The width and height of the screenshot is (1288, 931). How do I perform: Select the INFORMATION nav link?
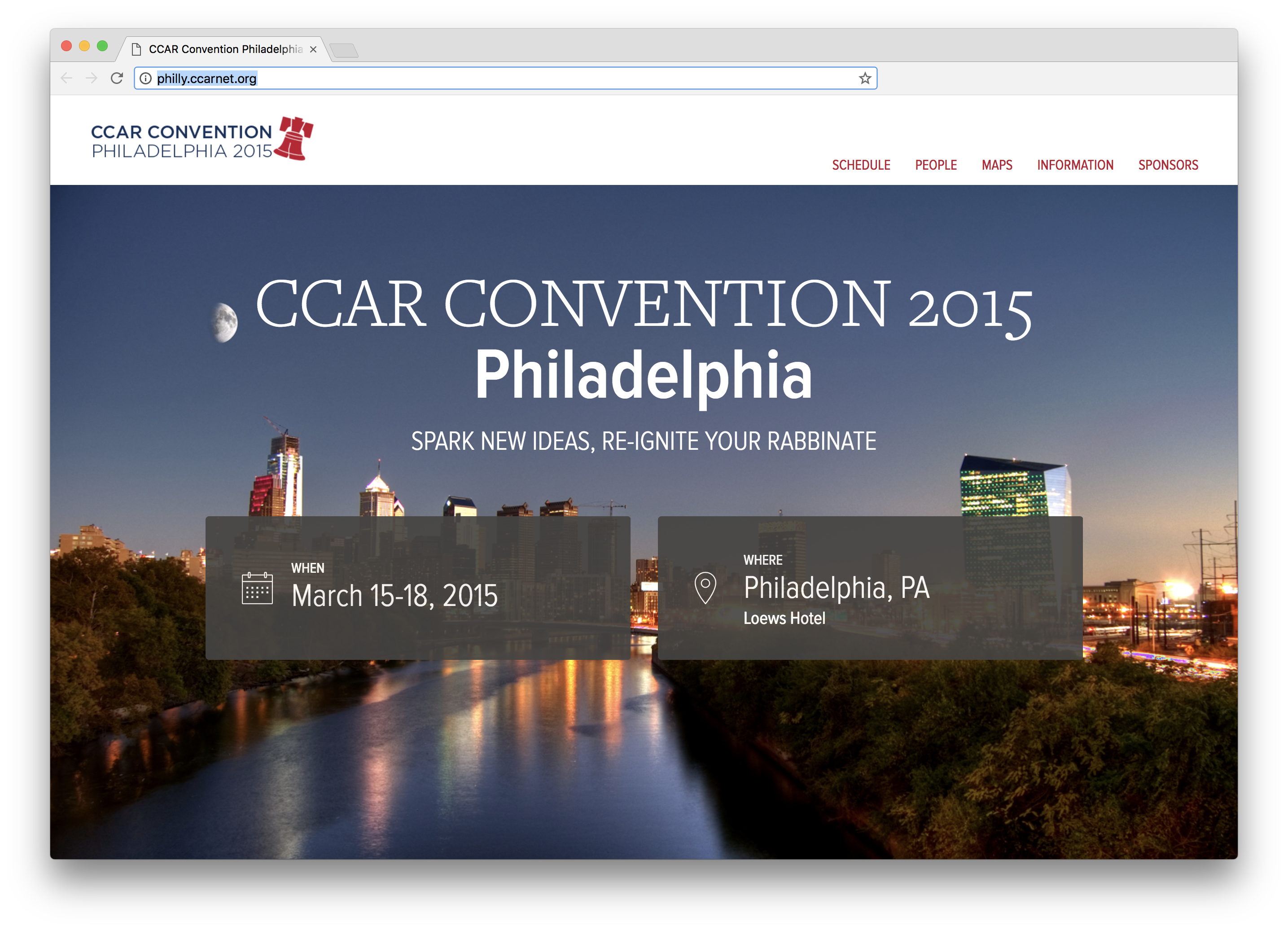(1074, 165)
